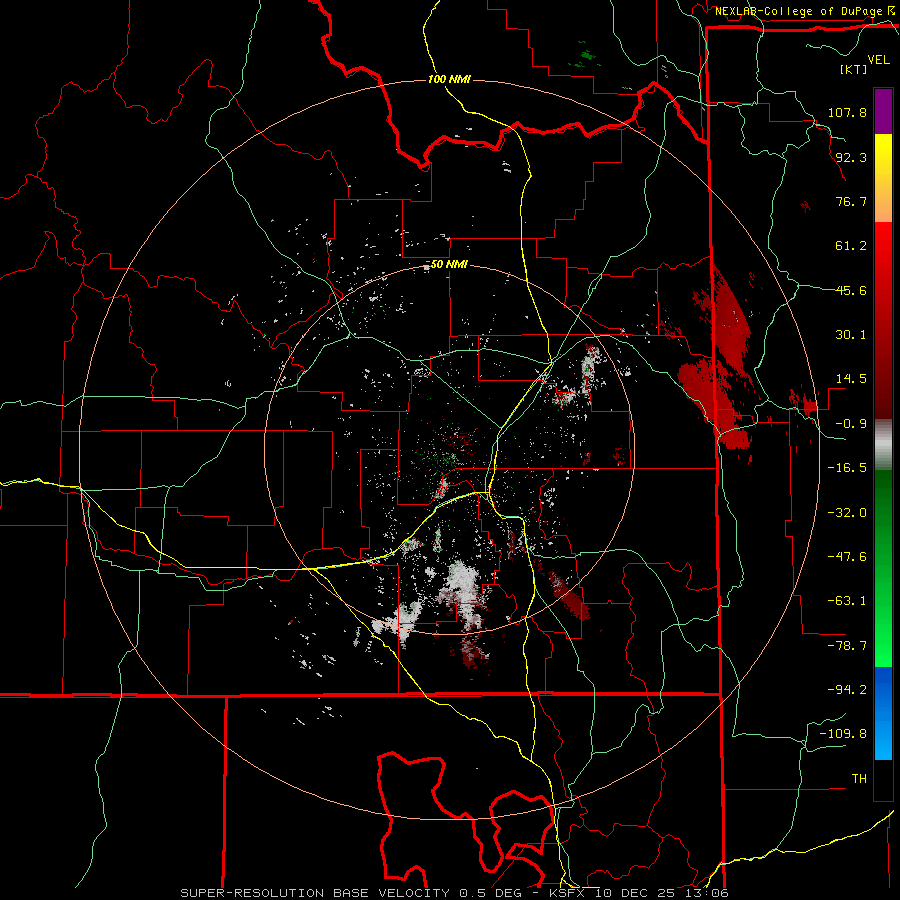
Task: Click the 107.8 scale value
Action: coord(847,112)
